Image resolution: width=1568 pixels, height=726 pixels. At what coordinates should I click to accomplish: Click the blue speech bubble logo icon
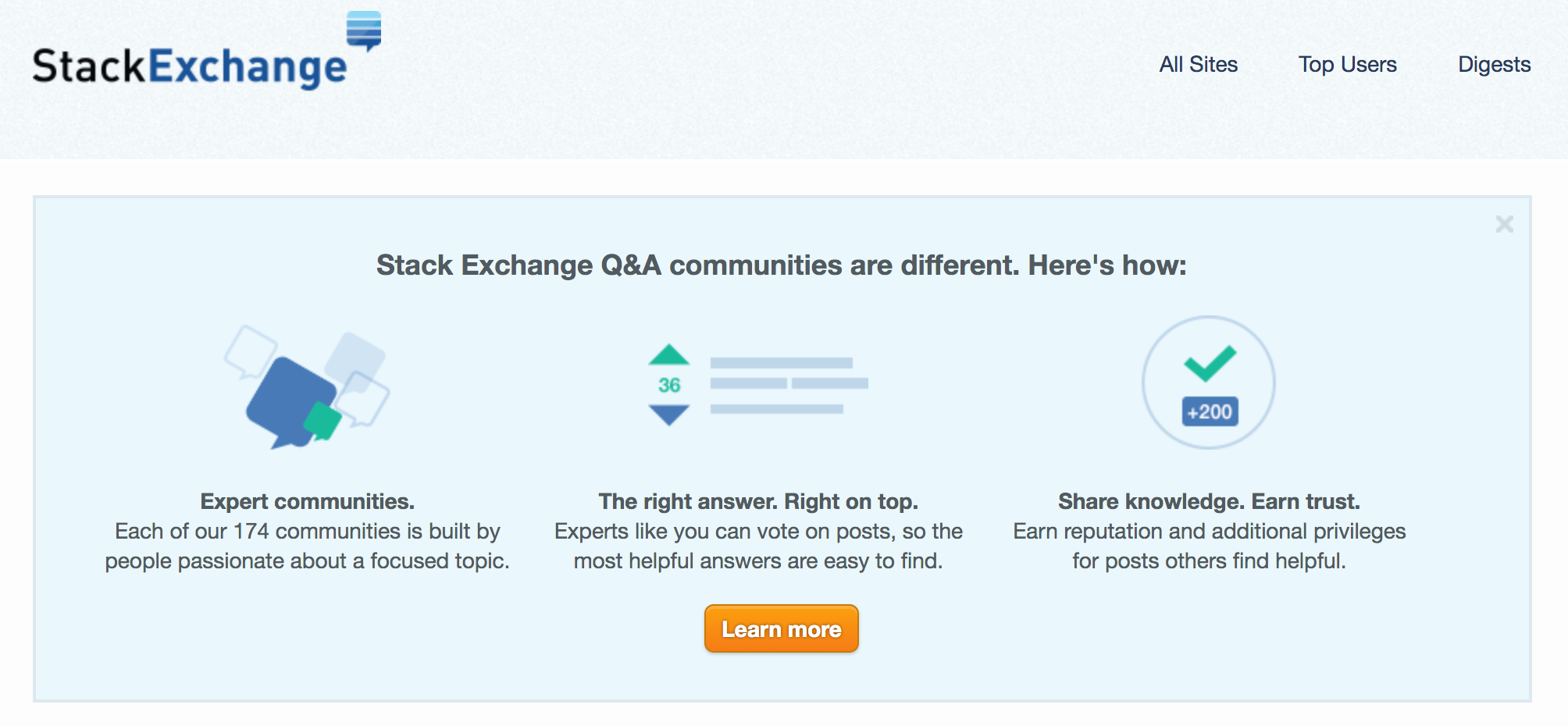364,30
